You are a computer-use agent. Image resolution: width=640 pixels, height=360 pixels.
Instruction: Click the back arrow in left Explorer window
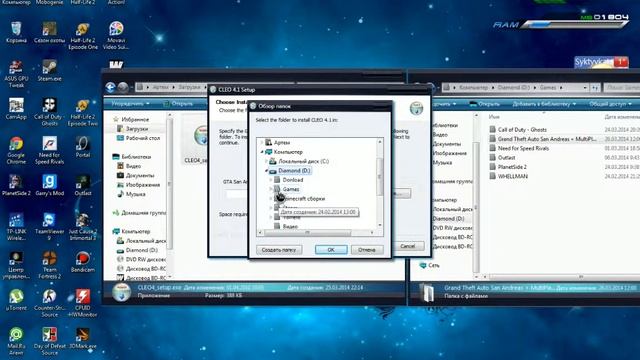110,87
